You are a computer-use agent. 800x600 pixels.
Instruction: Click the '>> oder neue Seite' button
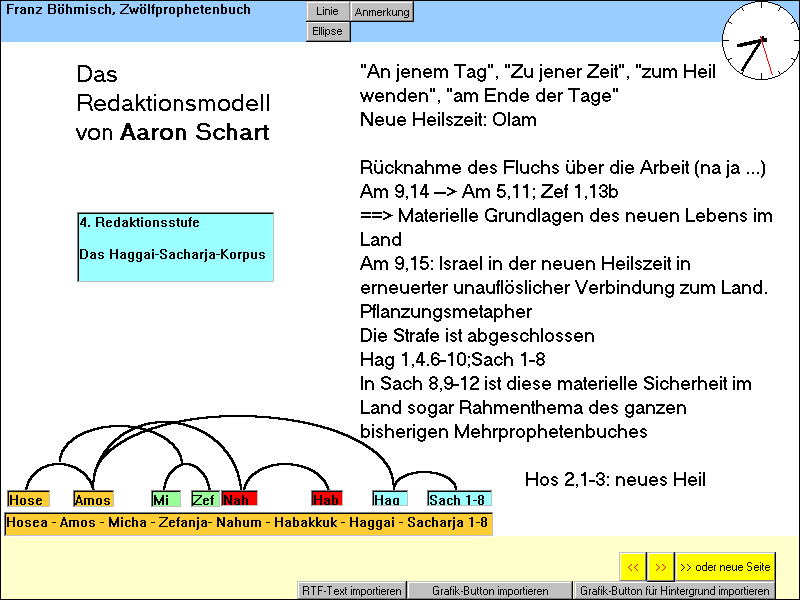(725, 566)
